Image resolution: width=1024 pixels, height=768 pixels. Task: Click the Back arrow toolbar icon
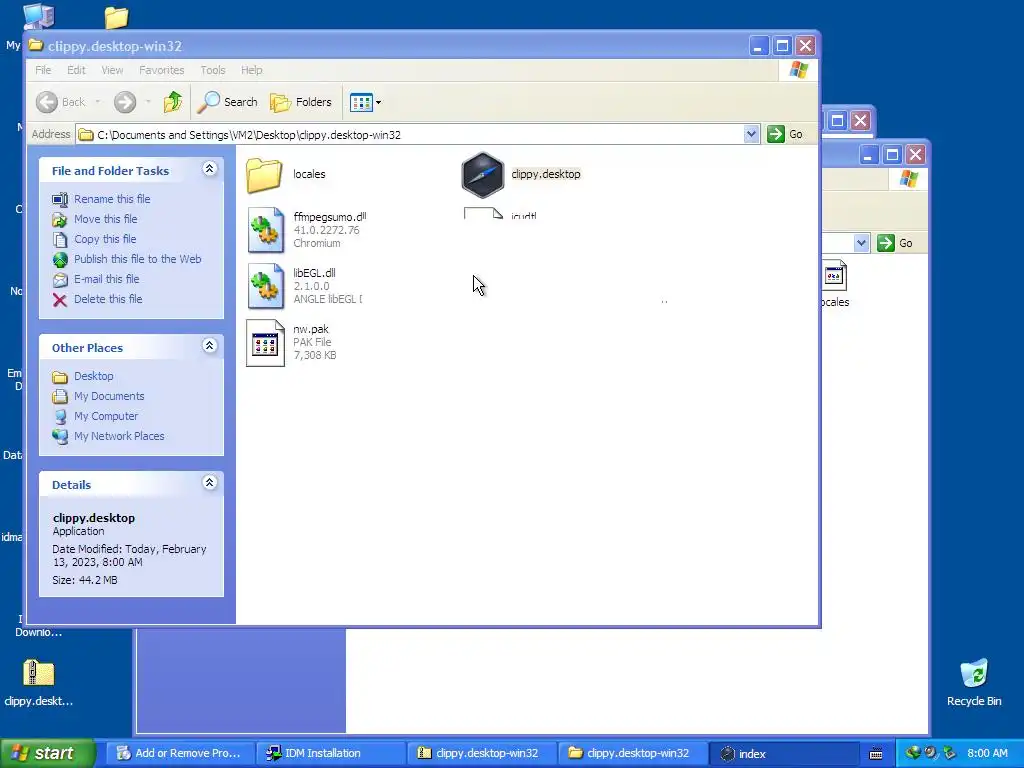click(x=47, y=102)
